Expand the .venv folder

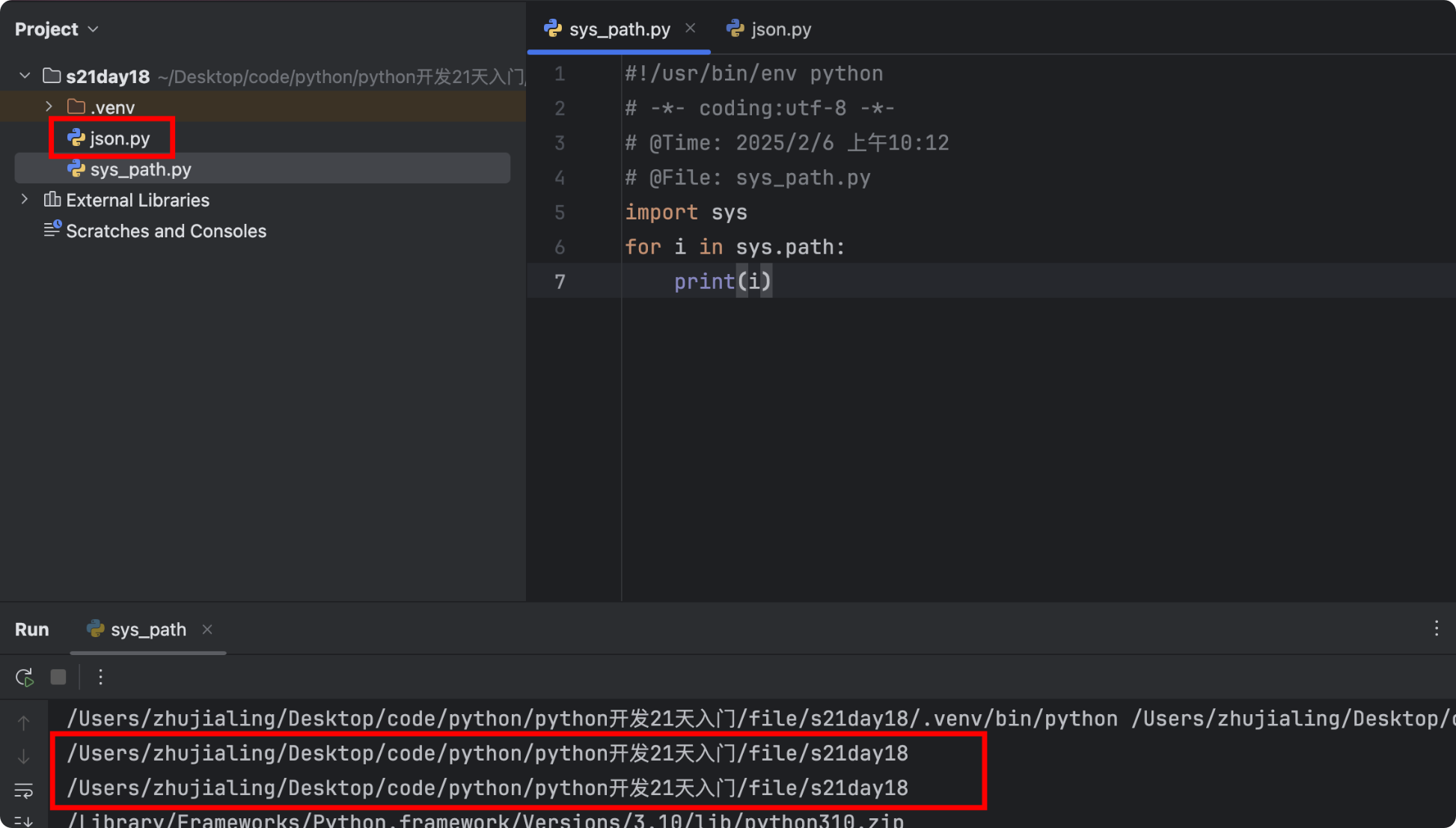[49, 107]
